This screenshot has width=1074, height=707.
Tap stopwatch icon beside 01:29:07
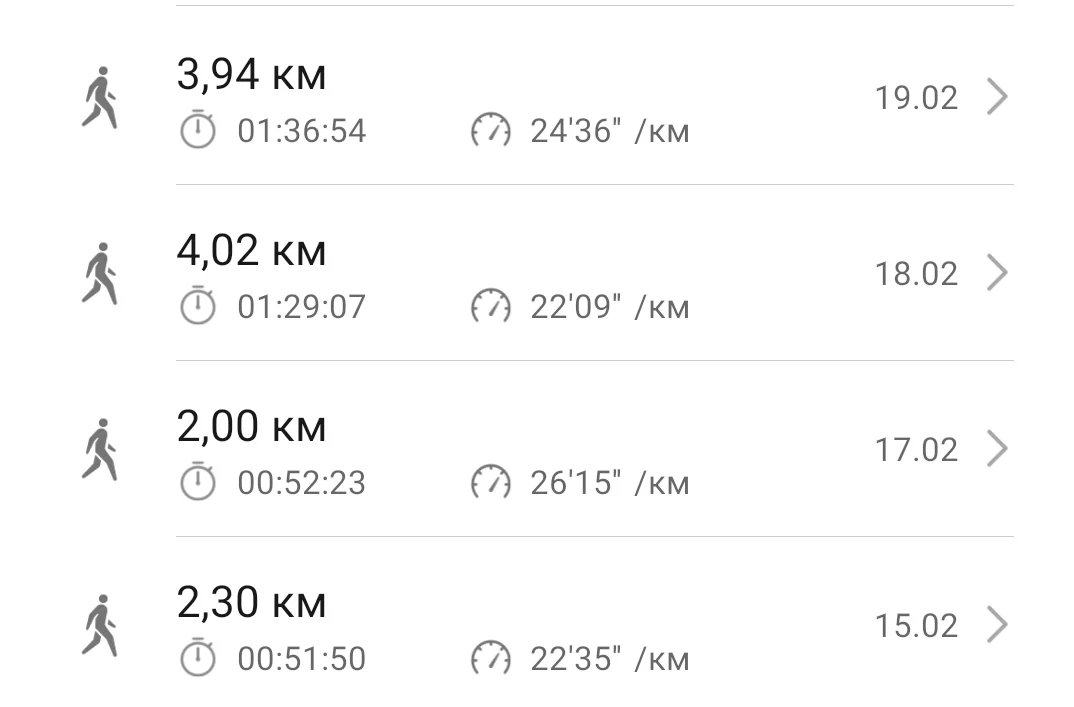click(x=197, y=306)
